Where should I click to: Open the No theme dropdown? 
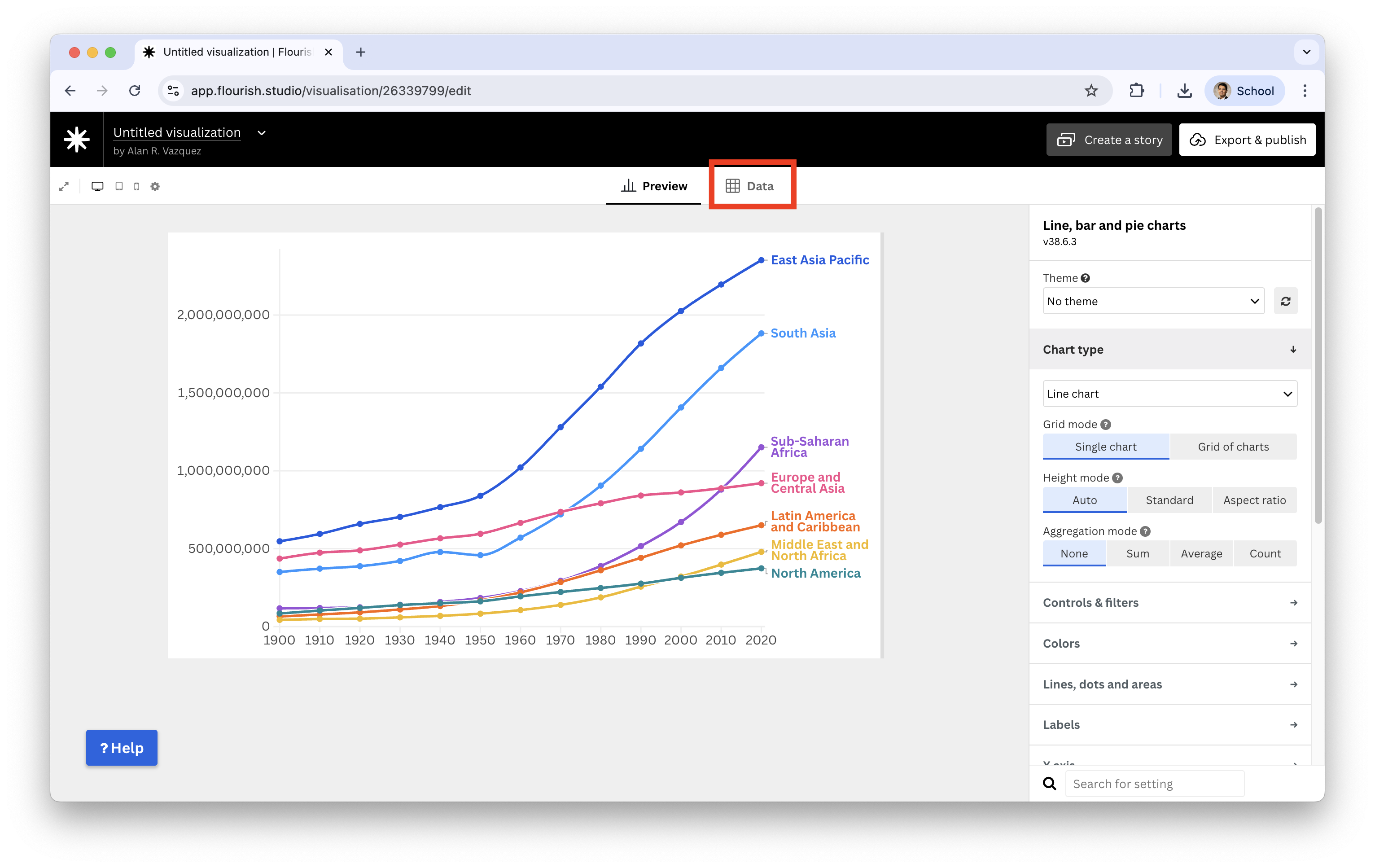point(1153,301)
